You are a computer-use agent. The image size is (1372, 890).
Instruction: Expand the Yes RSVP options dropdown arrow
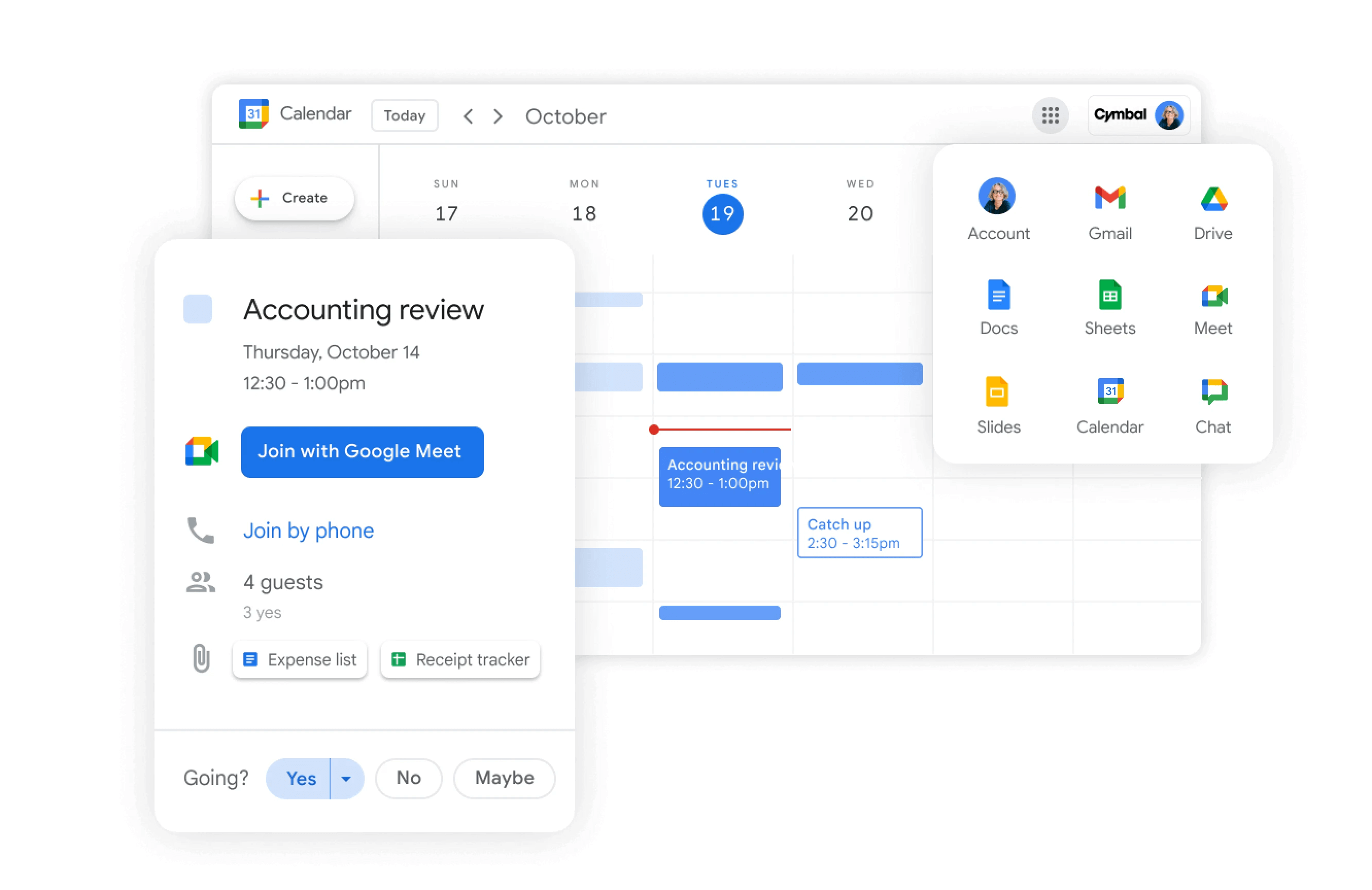coord(346,779)
